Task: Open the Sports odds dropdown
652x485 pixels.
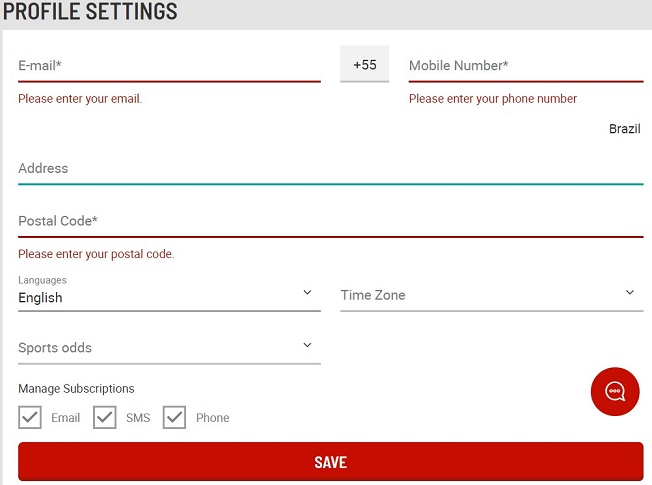Action: (x=169, y=347)
